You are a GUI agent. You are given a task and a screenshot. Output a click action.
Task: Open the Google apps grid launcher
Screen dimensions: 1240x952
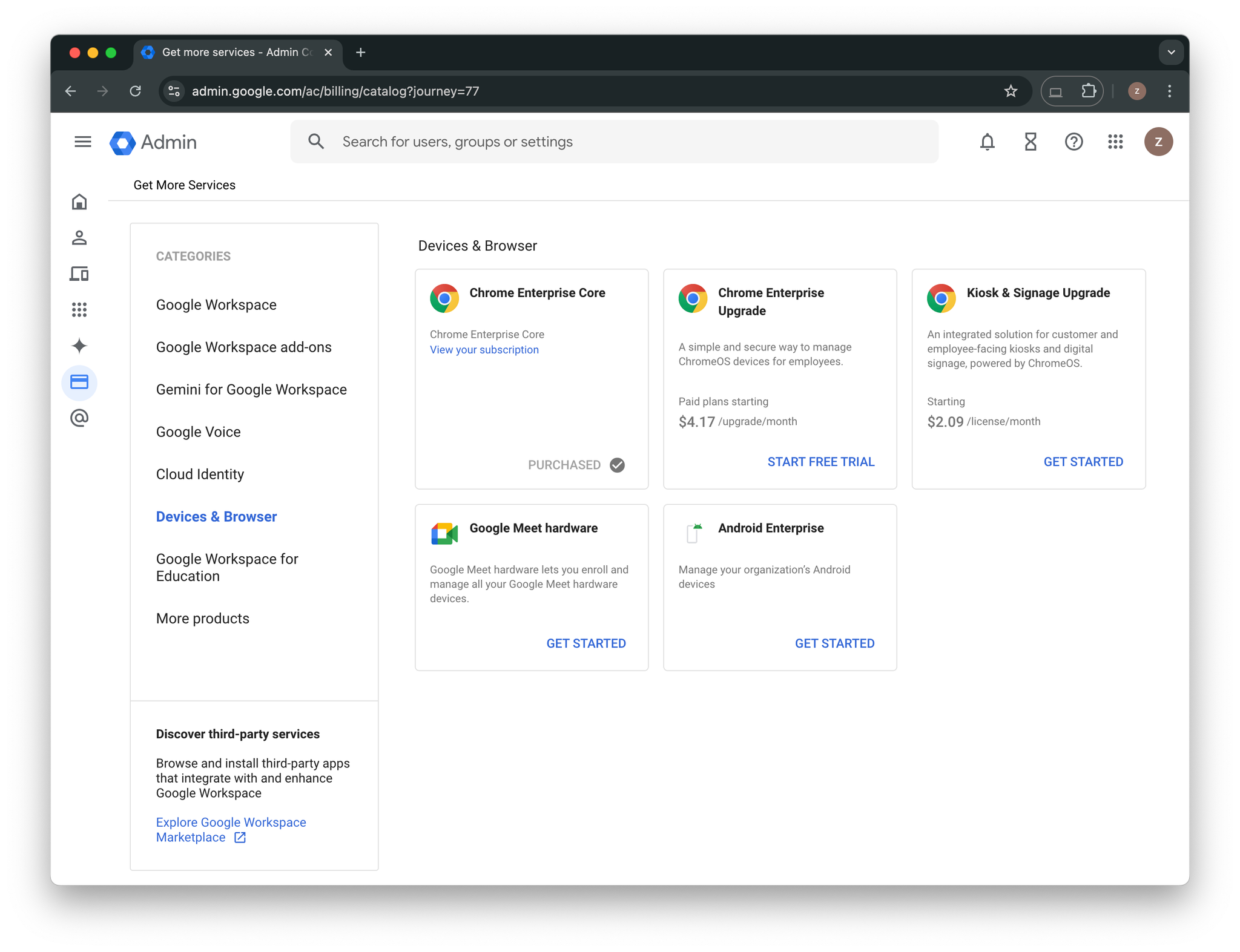coord(1115,142)
